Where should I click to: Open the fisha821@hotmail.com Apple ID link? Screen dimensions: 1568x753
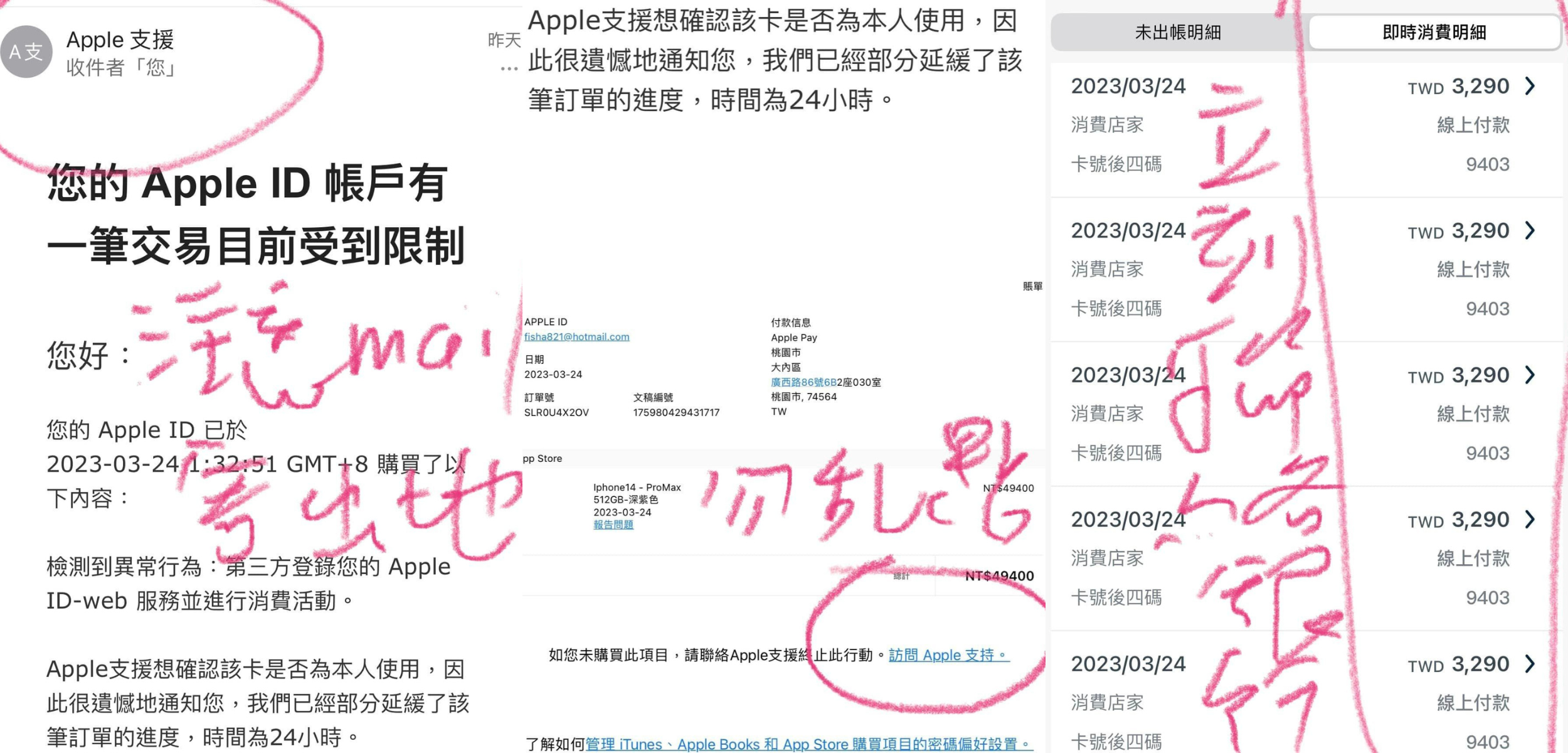576,337
